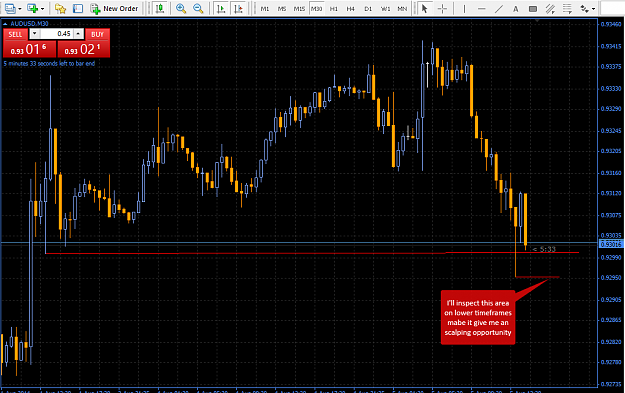This screenshot has height=393, width=625.
Task: Collapse the one-click trading panel triangle
Action: click(5, 24)
